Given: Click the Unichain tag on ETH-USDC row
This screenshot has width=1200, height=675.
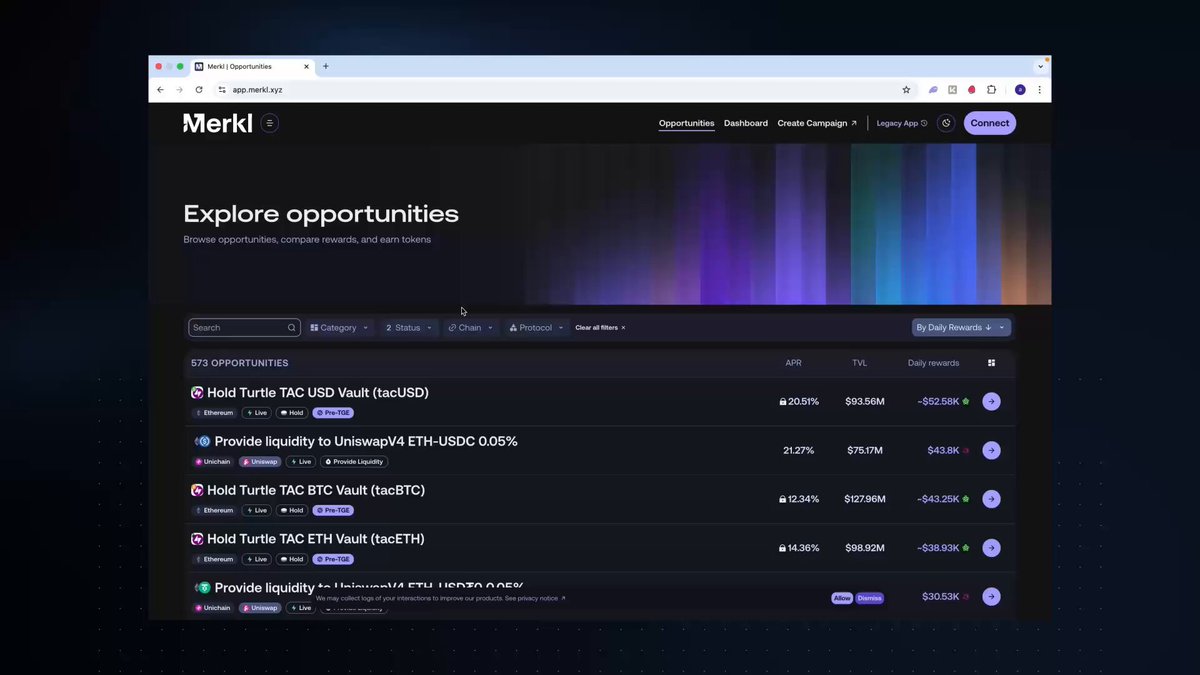Looking at the screenshot, I should click(x=213, y=462).
